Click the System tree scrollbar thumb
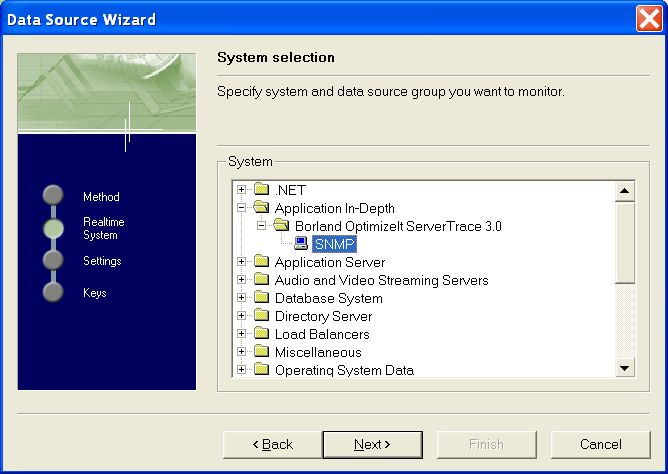This screenshot has width=668, height=474. (x=625, y=242)
